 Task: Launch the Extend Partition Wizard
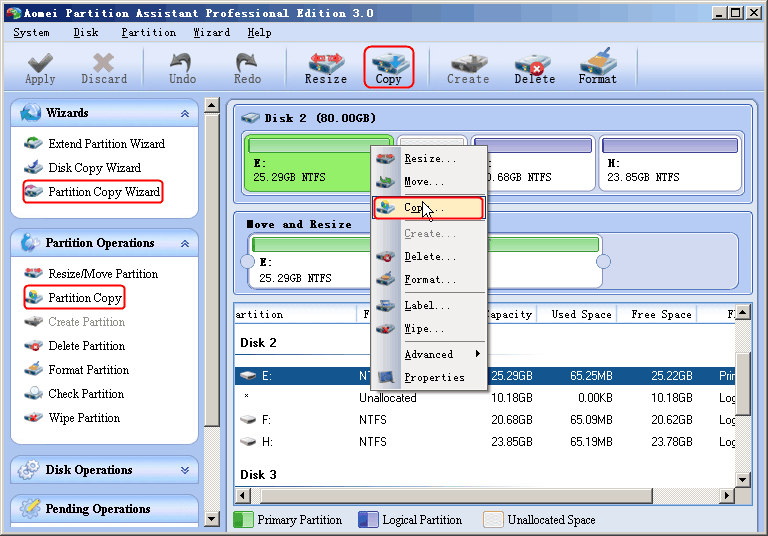point(106,144)
